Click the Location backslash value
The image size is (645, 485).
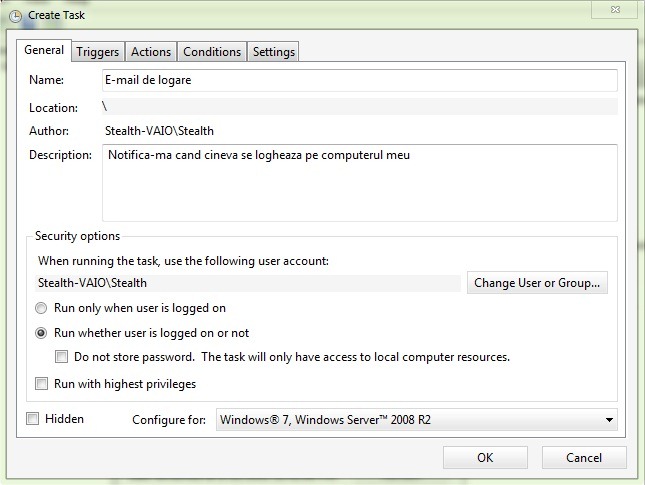104,107
